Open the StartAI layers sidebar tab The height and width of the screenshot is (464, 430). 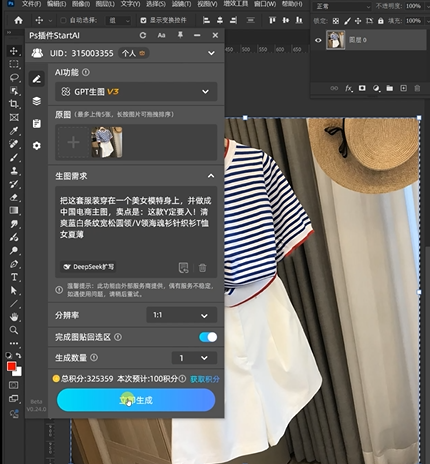pyautogui.click(x=37, y=101)
